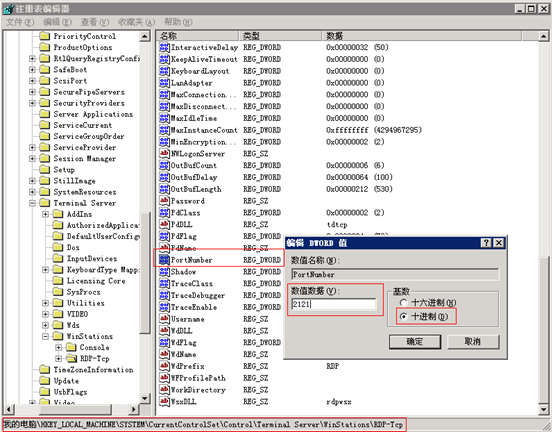Select the TimeZoneInformation tree item

point(93,370)
